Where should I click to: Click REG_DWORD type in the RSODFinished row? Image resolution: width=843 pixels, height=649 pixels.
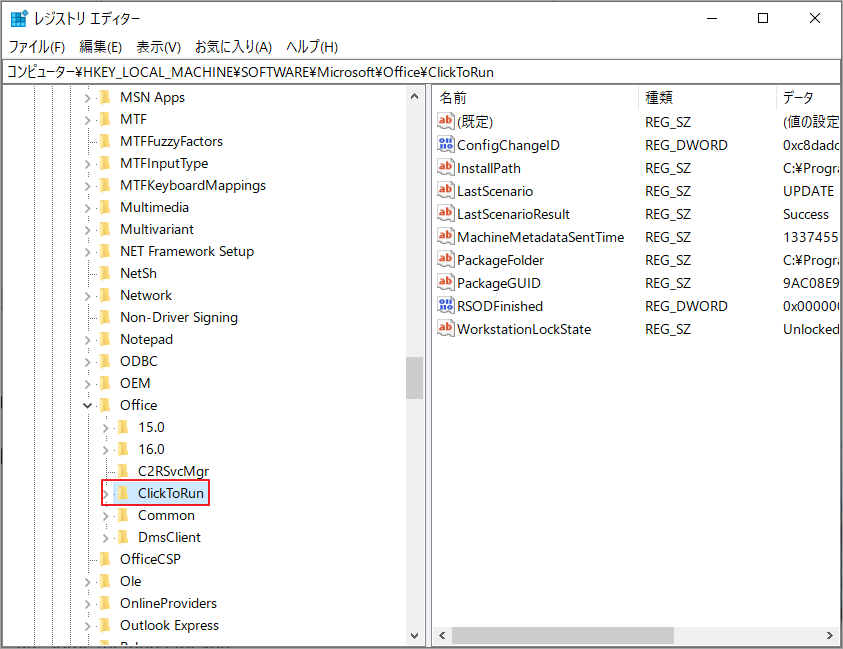(686, 306)
